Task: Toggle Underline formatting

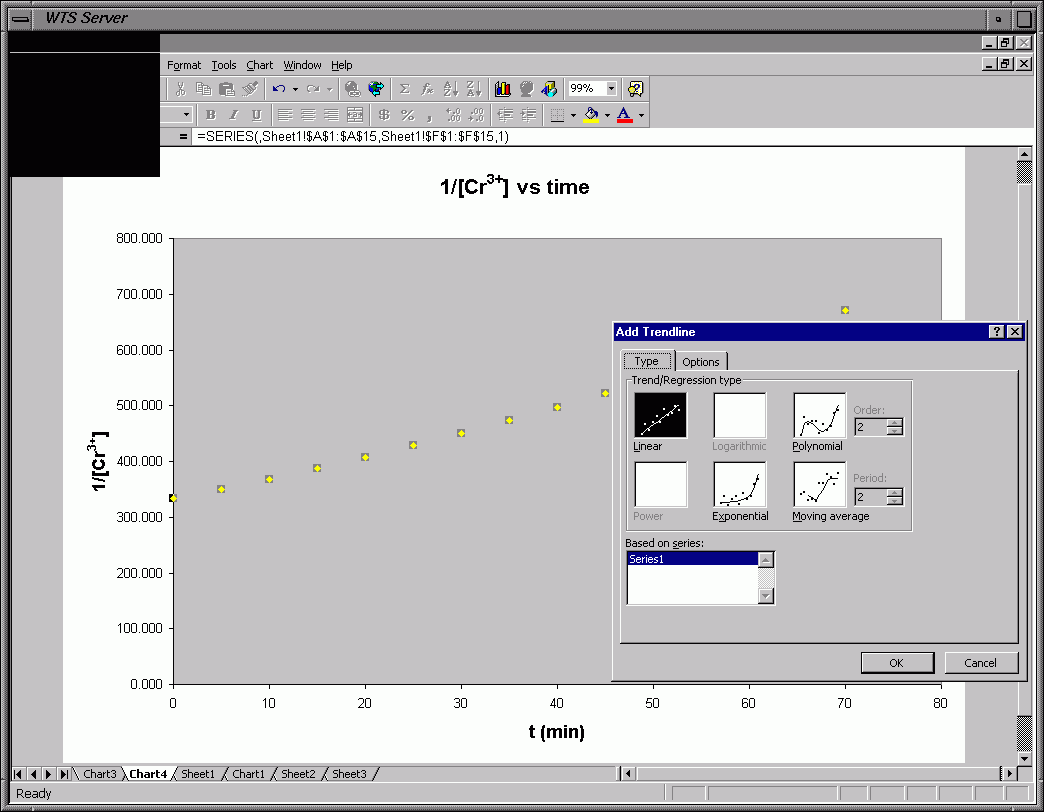Action: click(256, 115)
